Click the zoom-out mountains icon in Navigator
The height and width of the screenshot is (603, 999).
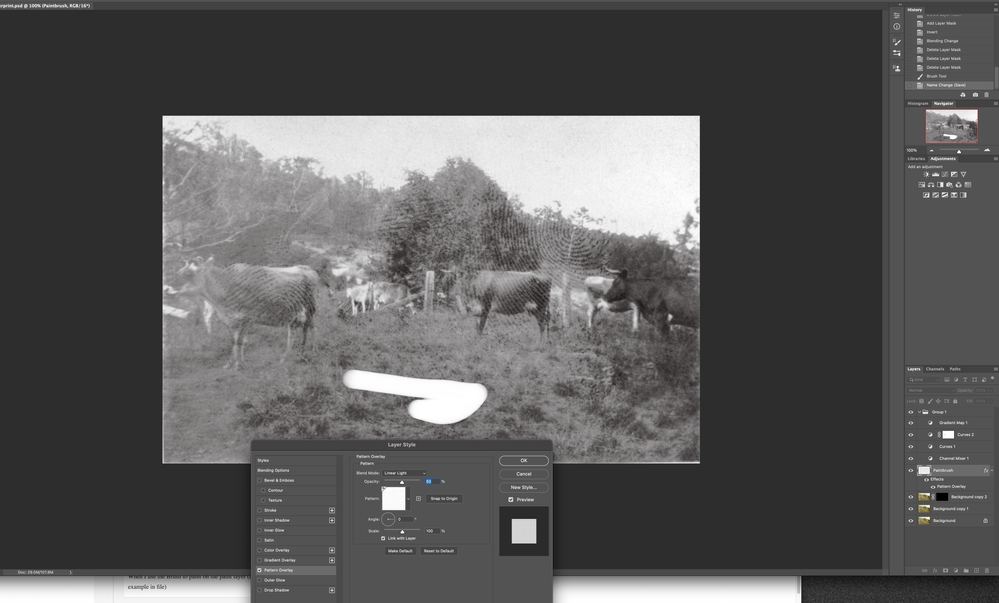931,150
